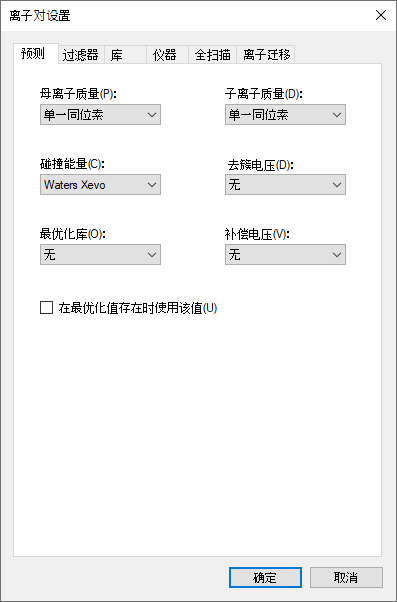397x602 pixels.
Task: Click the 碰撞能量(C) label text
Action: click(72, 164)
